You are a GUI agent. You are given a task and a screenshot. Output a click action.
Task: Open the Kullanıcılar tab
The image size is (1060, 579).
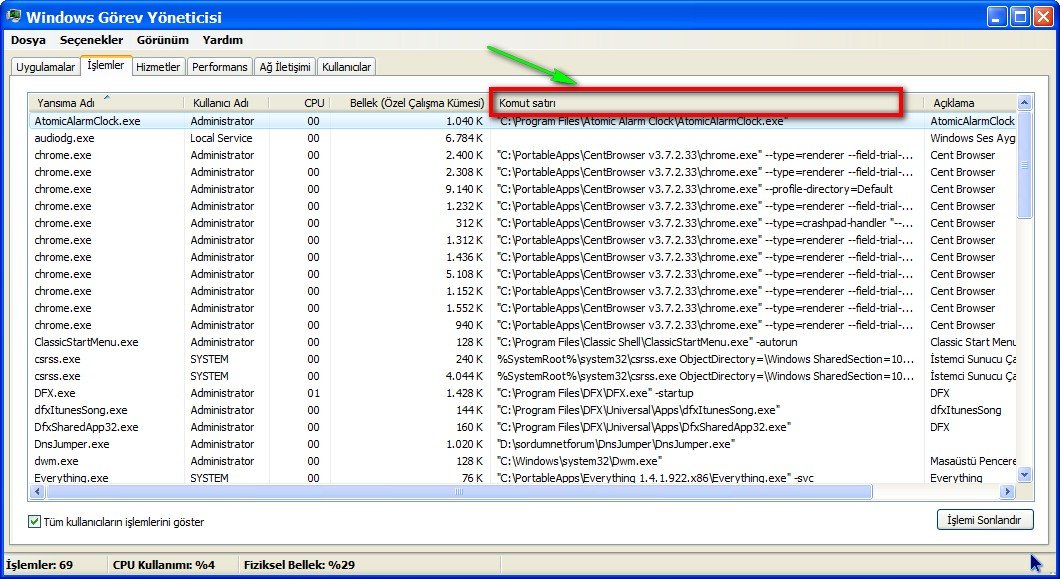(x=346, y=67)
